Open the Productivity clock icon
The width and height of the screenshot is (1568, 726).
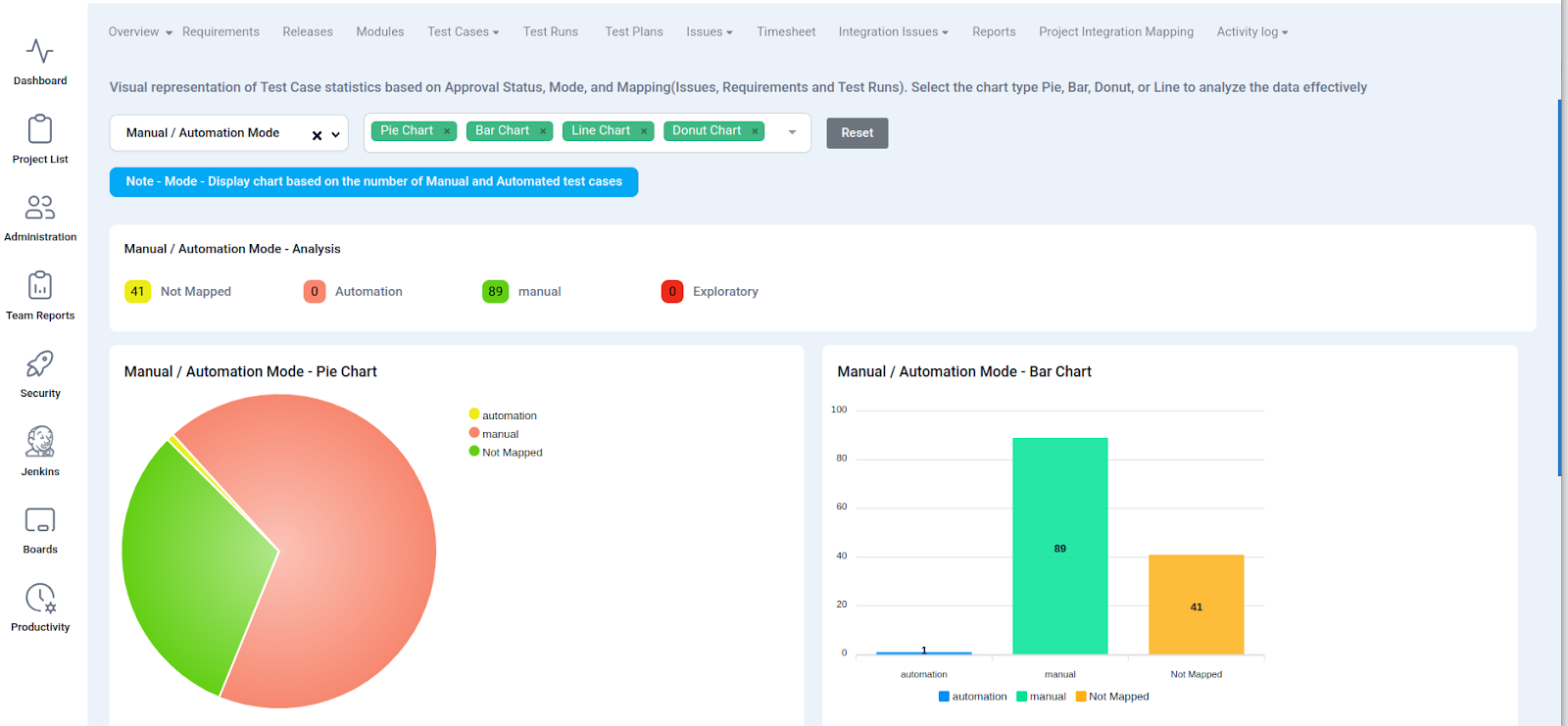(40, 598)
